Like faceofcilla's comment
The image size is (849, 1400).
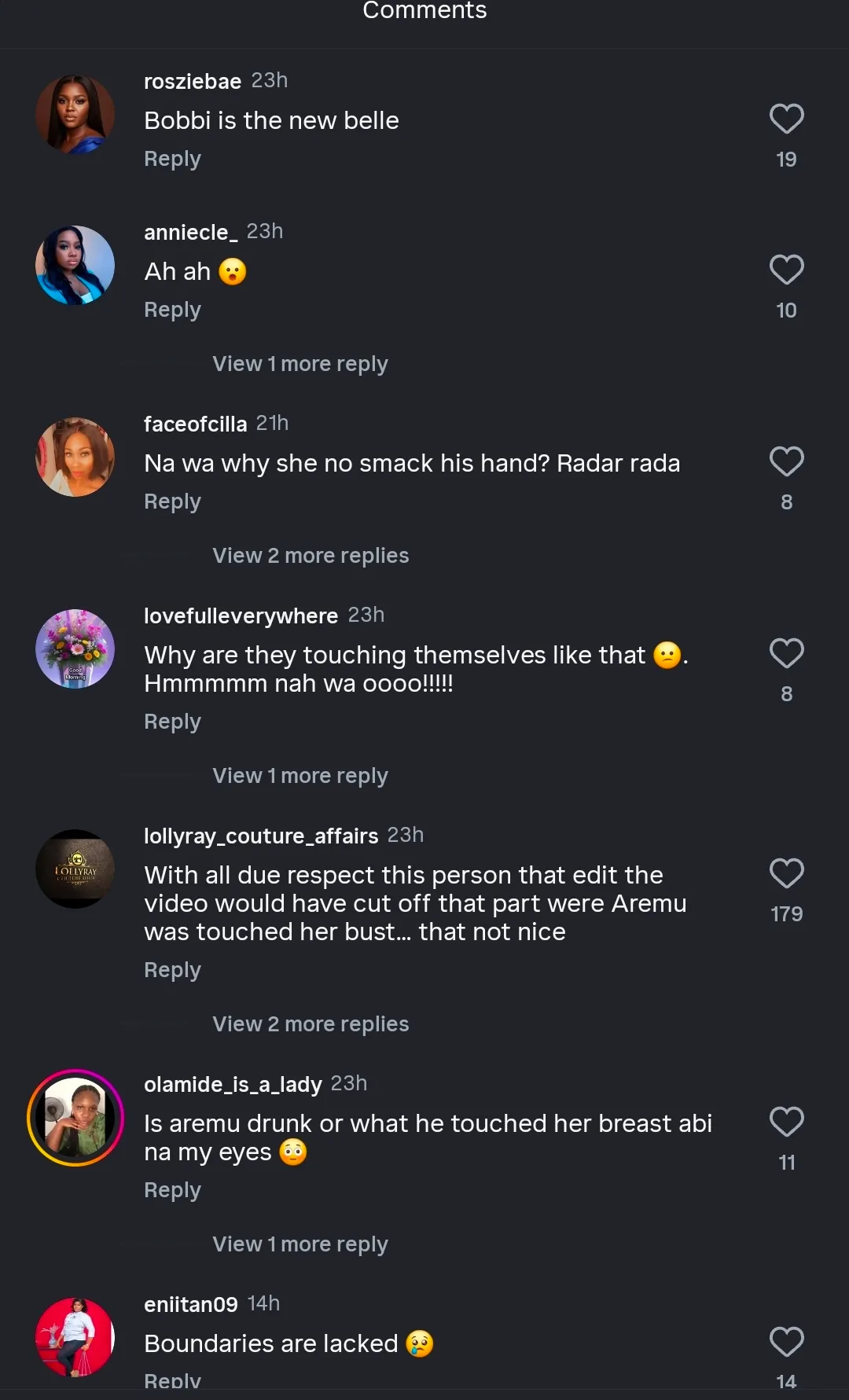click(786, 462)
